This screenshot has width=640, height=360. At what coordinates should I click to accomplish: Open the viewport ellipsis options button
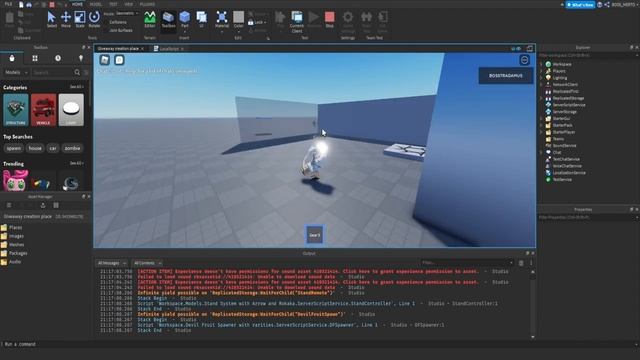point(524,60)
